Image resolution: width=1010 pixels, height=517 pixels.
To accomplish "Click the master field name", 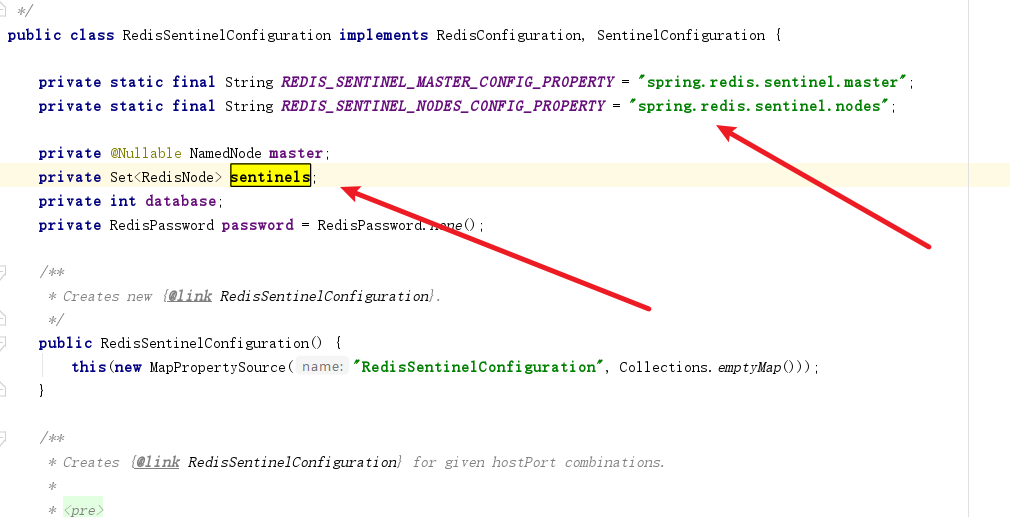I will click(x=296, y=153).
